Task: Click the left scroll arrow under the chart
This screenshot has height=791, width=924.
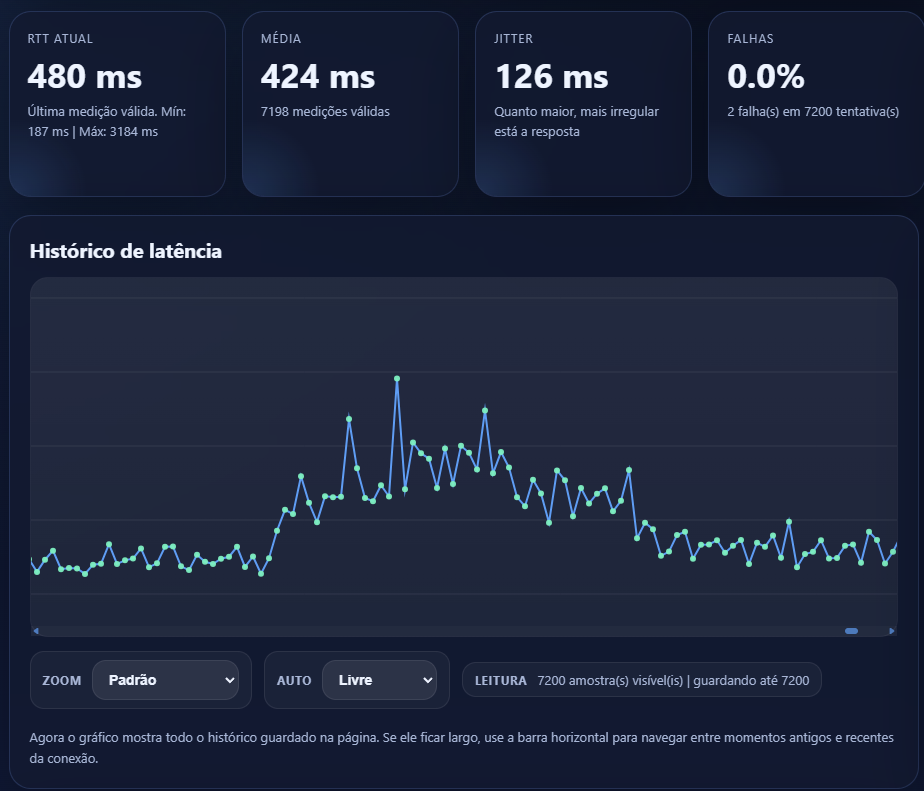Action: pos(36,631)
